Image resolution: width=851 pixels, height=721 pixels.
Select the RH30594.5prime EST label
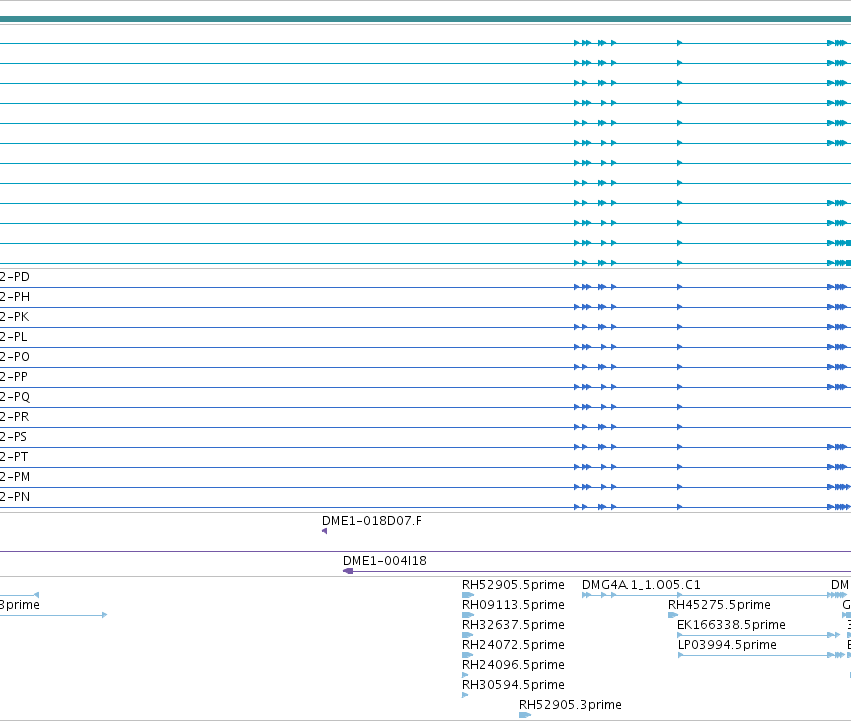pyautogui.click(x=513, y=685)
